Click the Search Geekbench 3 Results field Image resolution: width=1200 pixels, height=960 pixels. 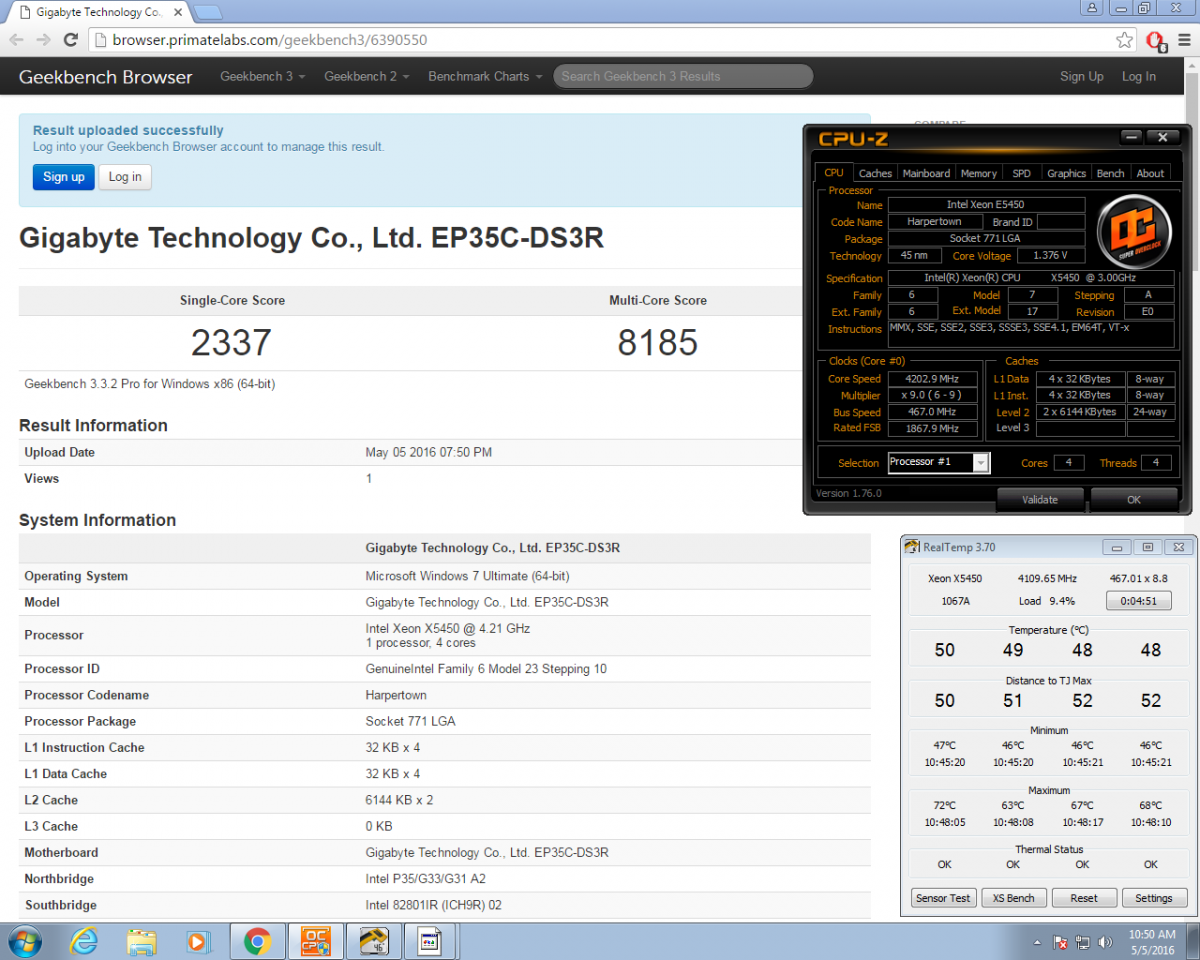coord(683,76)
